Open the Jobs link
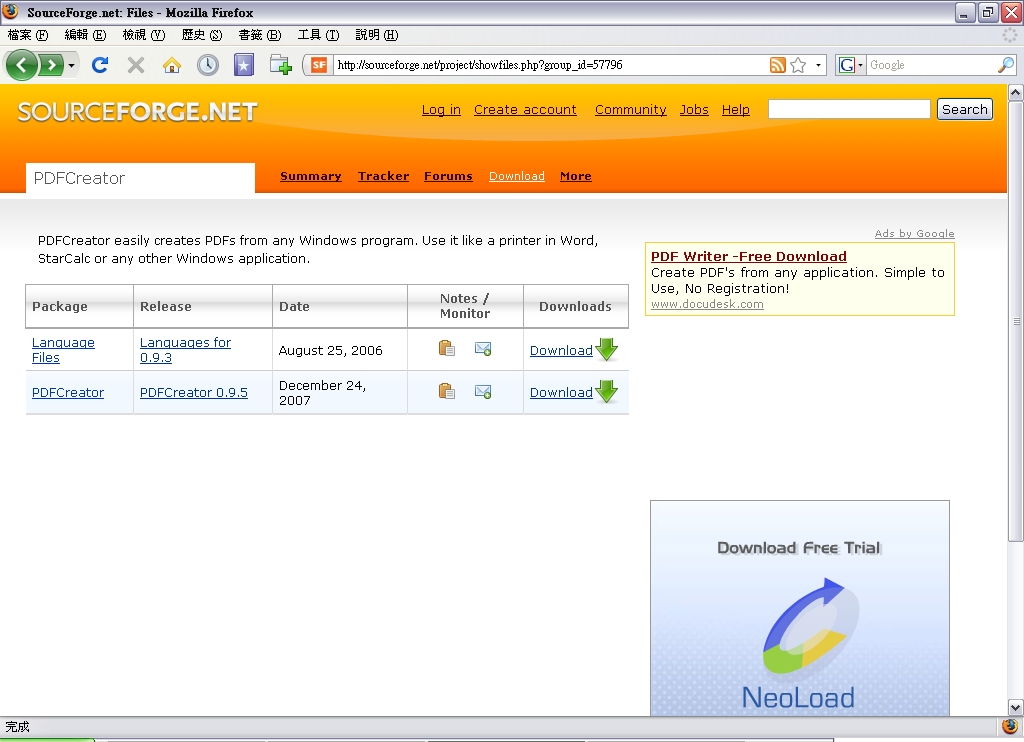The width and height of the screenshot is (1024, 742). [x=694, y=110]
